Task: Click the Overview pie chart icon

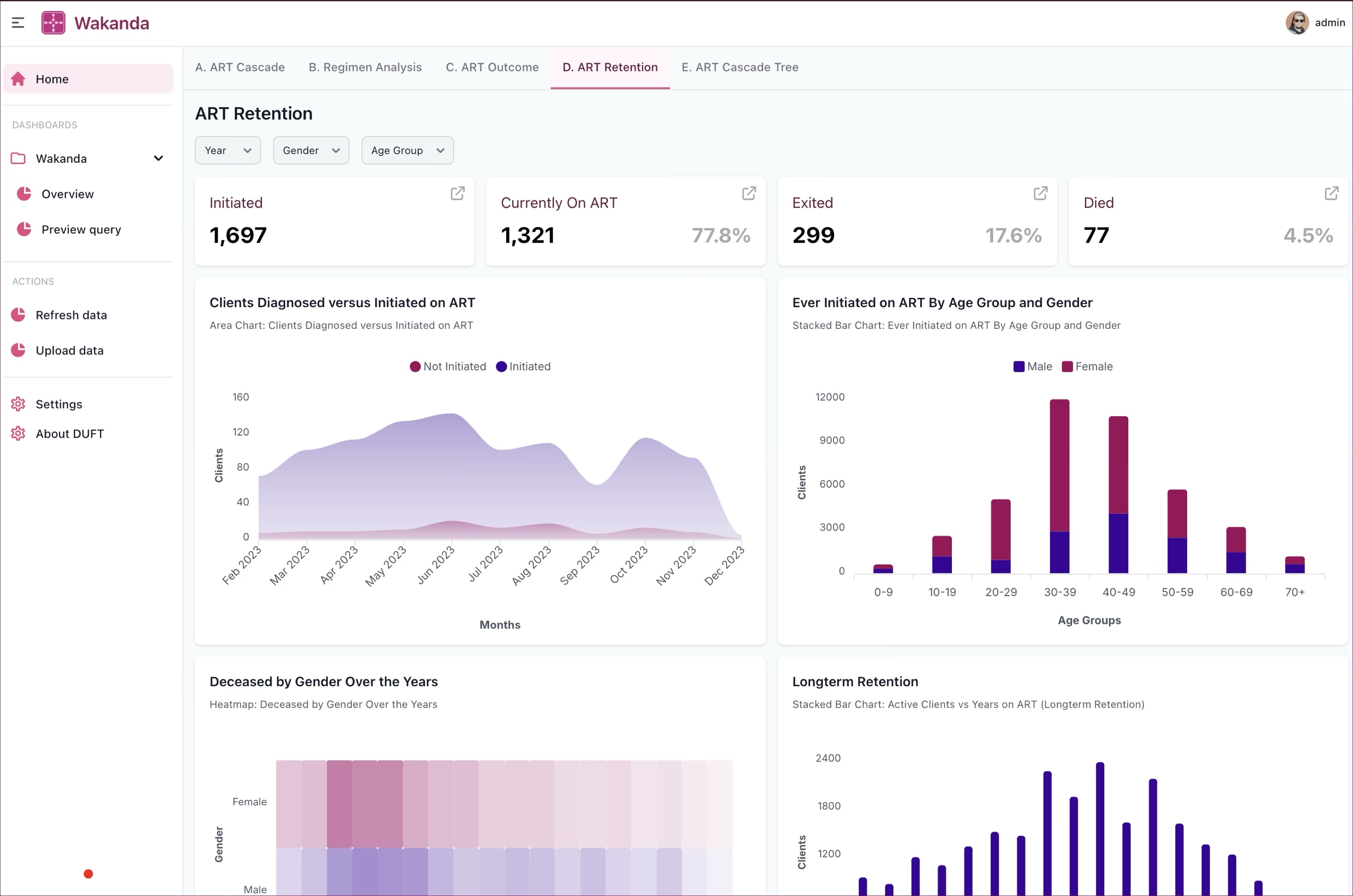Action: point(24,194)
